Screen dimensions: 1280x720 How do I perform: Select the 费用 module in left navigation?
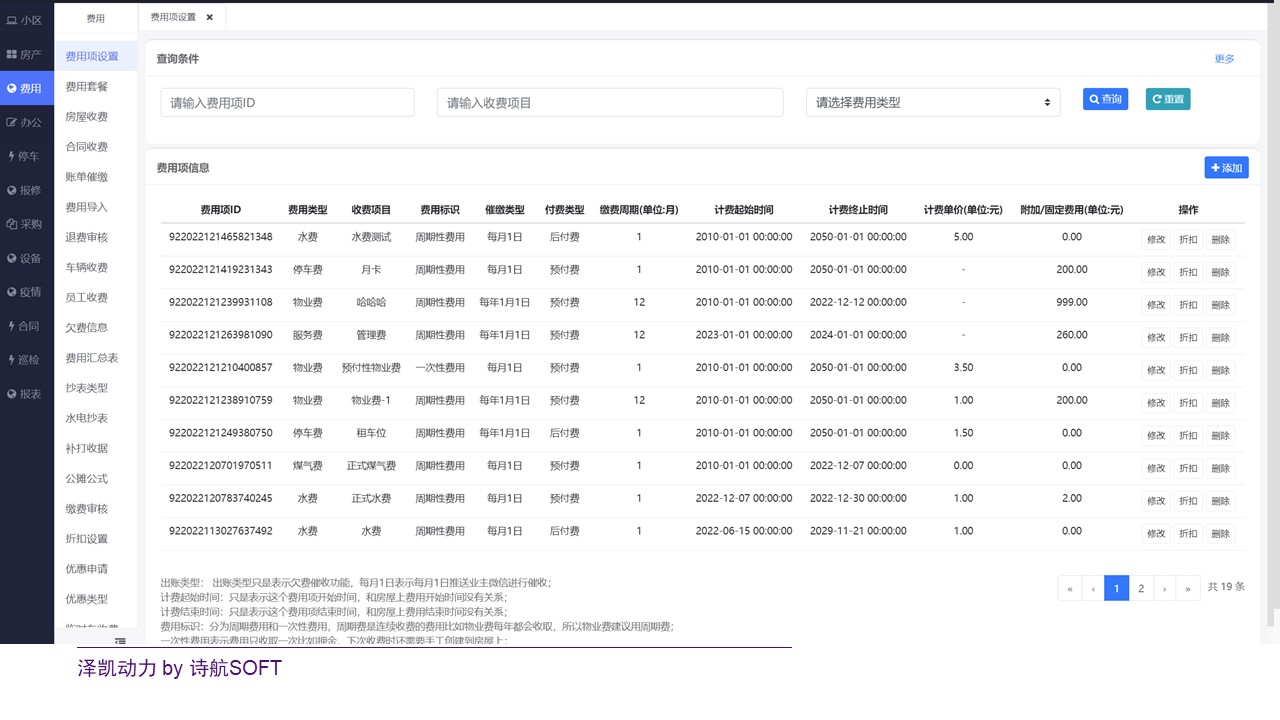tap(26, 88)
